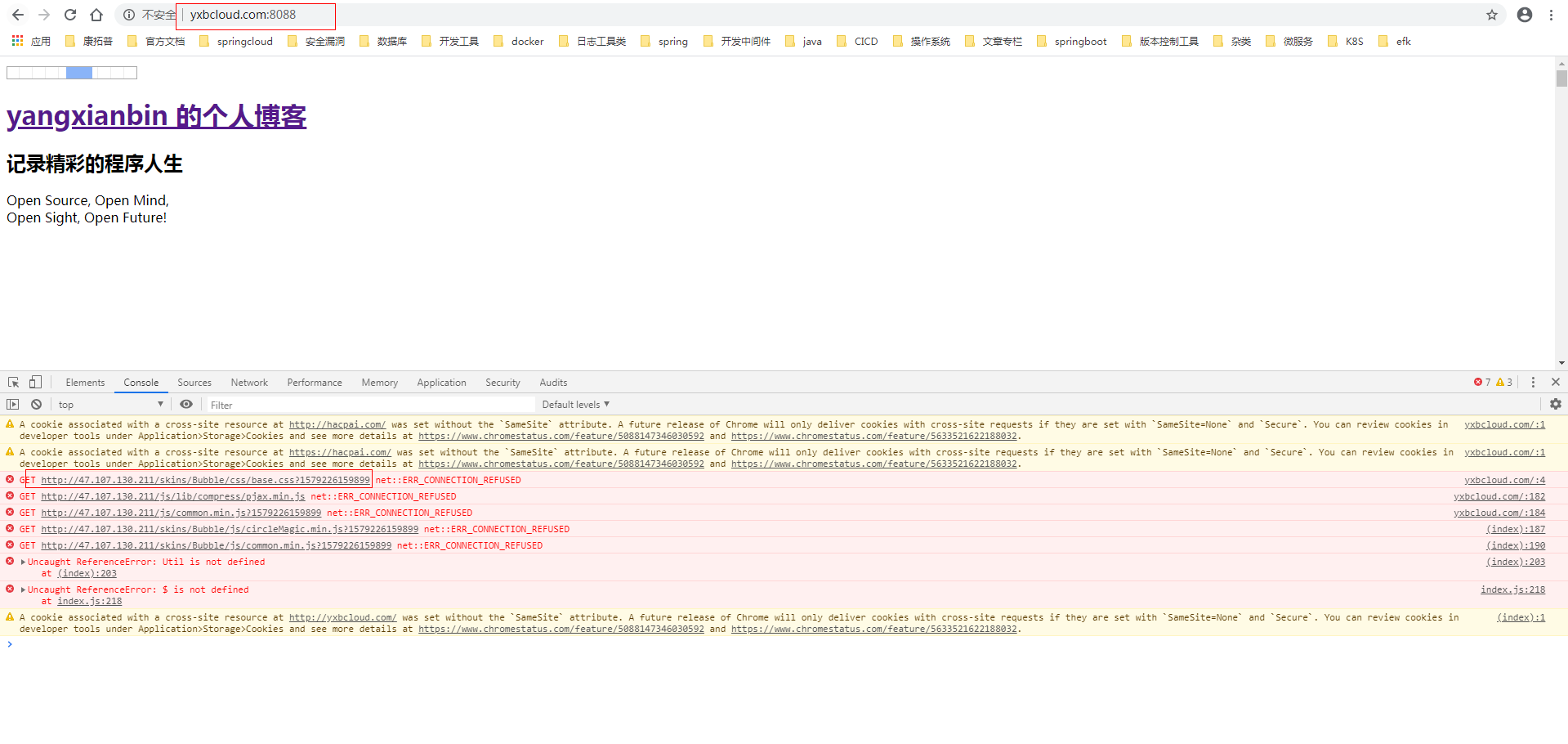Switch to the Elements tab
This screenshot has height=744, width=1568.
point(85,383)
